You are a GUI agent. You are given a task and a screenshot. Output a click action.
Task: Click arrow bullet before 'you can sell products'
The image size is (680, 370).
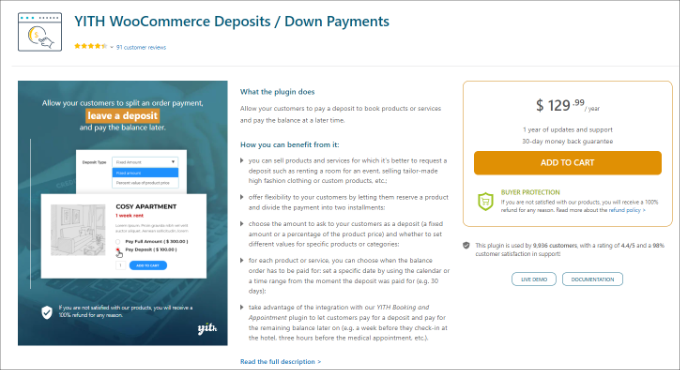coord(242,160)
